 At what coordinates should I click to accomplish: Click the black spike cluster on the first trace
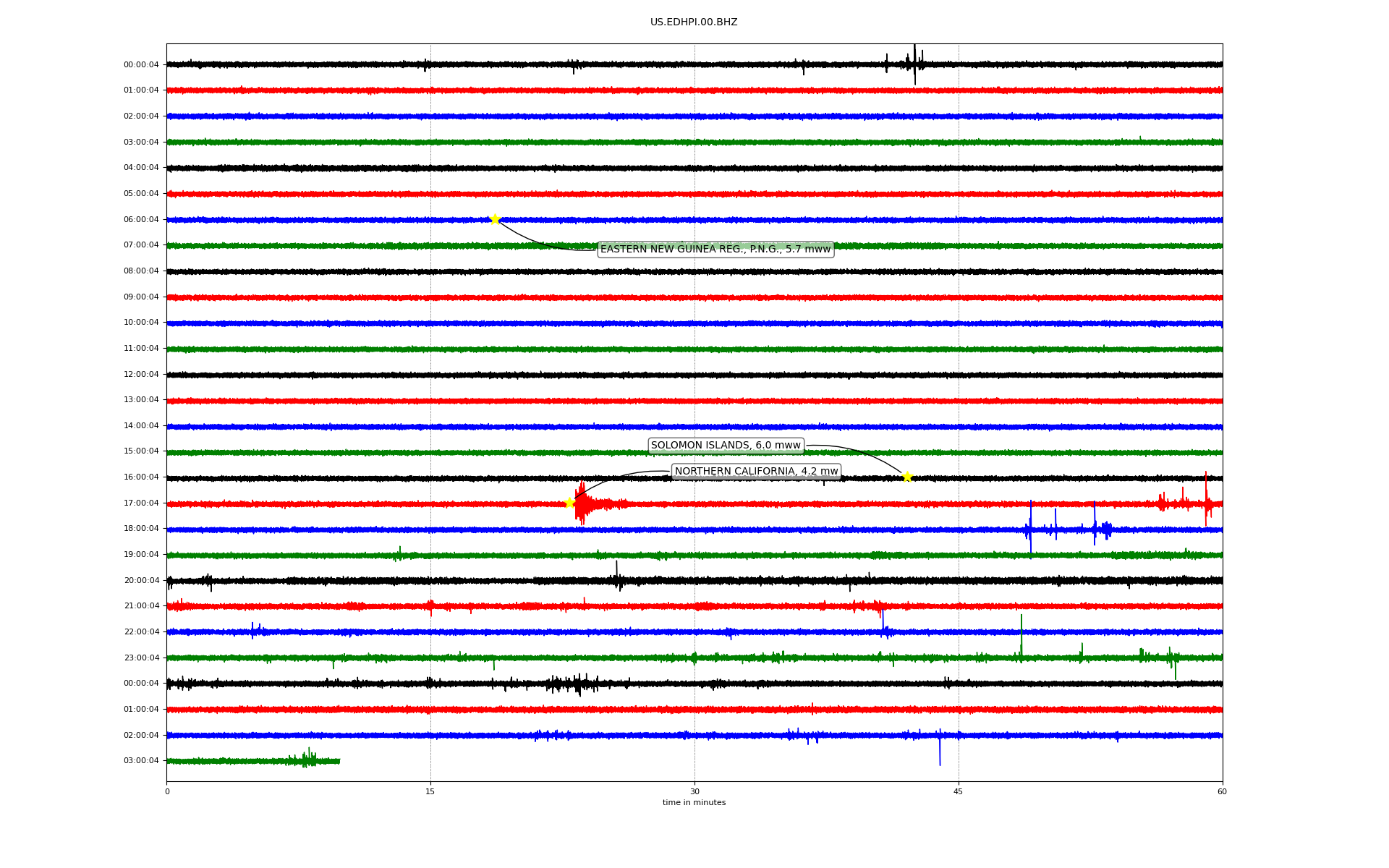pos(913,64)
